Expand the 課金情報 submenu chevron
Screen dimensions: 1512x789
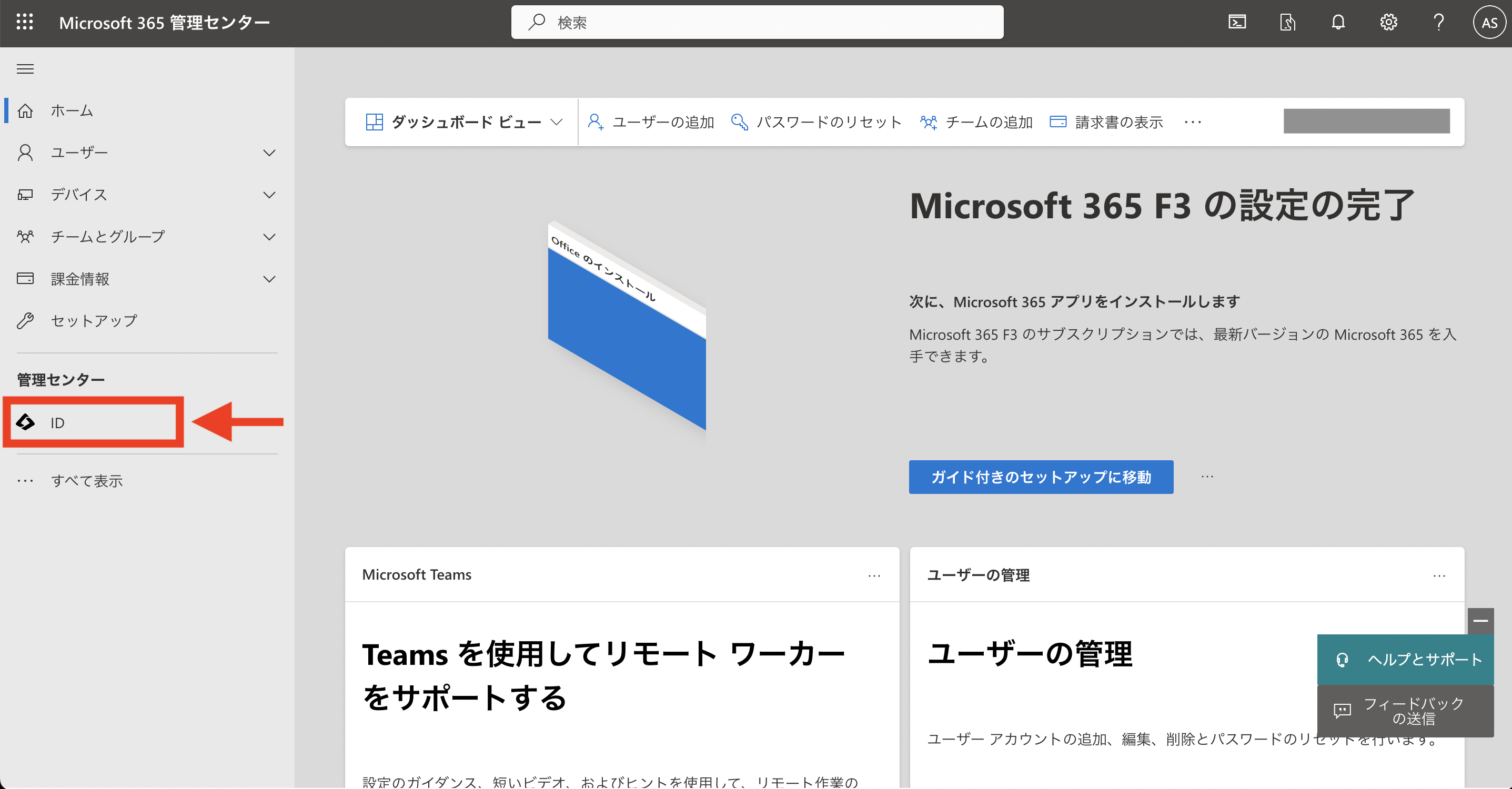pos(269,279)
